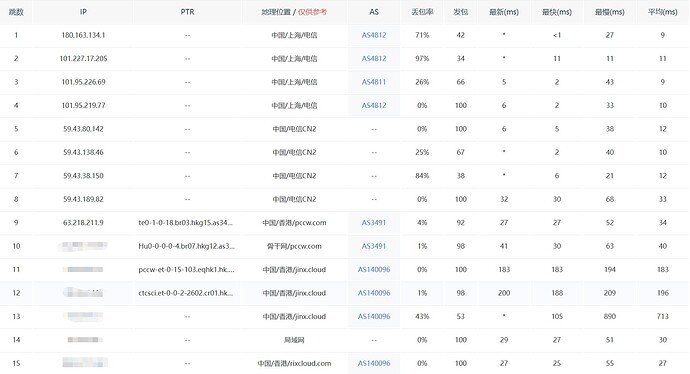Select the IP 59.43.138.46
This screenshot has width=690, height=374.
click(83, 152)
